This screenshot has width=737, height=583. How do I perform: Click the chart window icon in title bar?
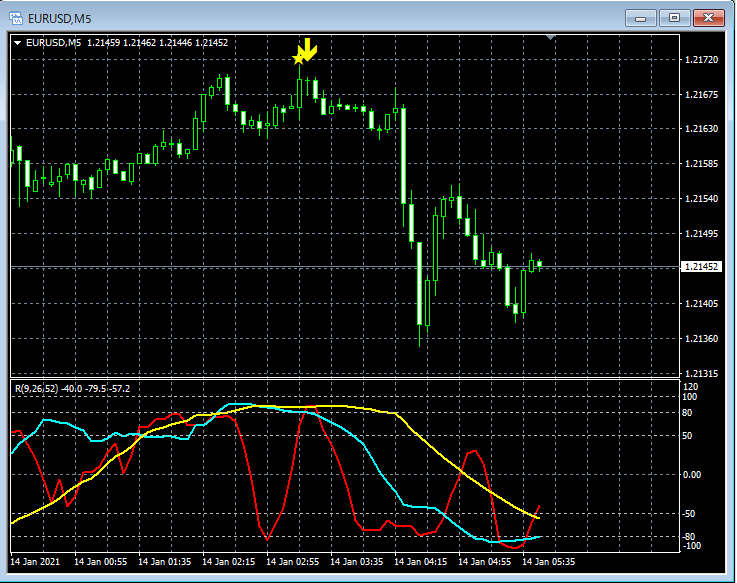click(x=17, y=16)
